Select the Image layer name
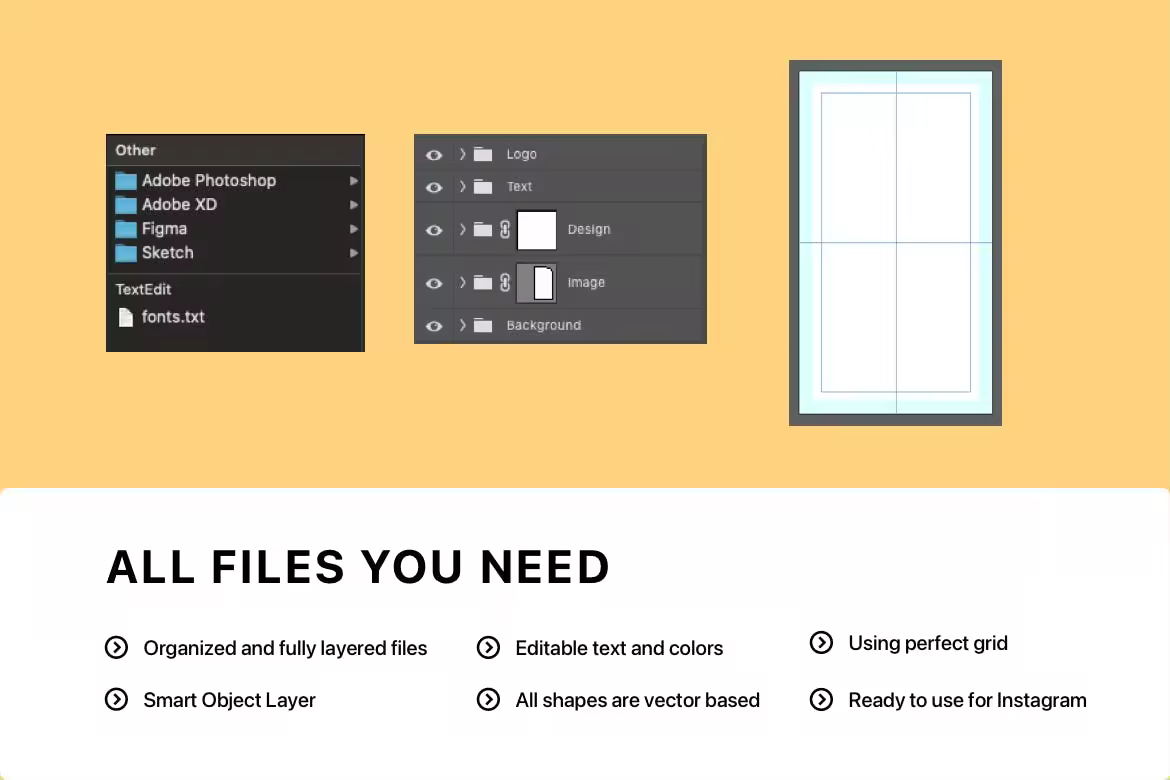1170x780 pixels. point(586,283)
